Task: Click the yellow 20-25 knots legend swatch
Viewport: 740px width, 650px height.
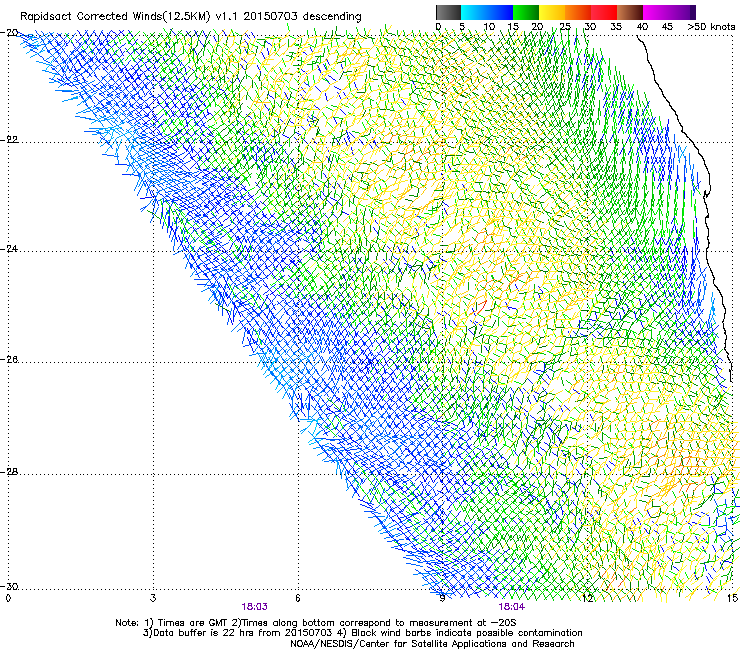Action: pos(552,12)
